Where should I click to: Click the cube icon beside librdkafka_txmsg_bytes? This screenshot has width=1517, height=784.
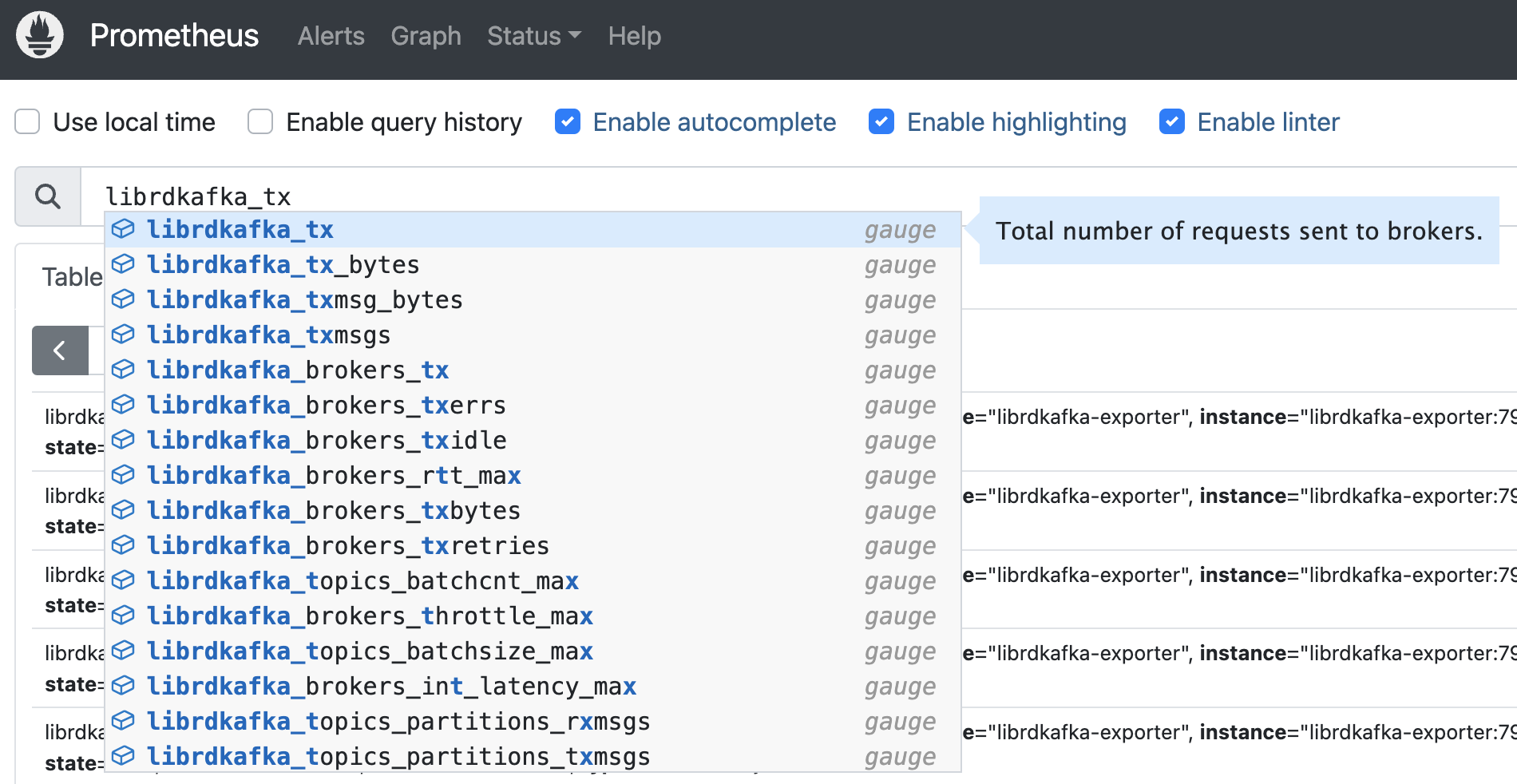pyautogui.click(x=123, y=299)
